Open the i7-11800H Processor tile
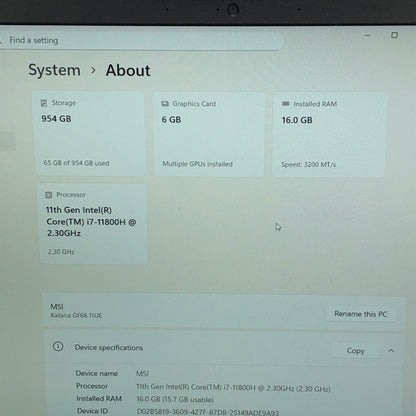The image size is (416, 416). pyautogui.click(x=93, y=224)
